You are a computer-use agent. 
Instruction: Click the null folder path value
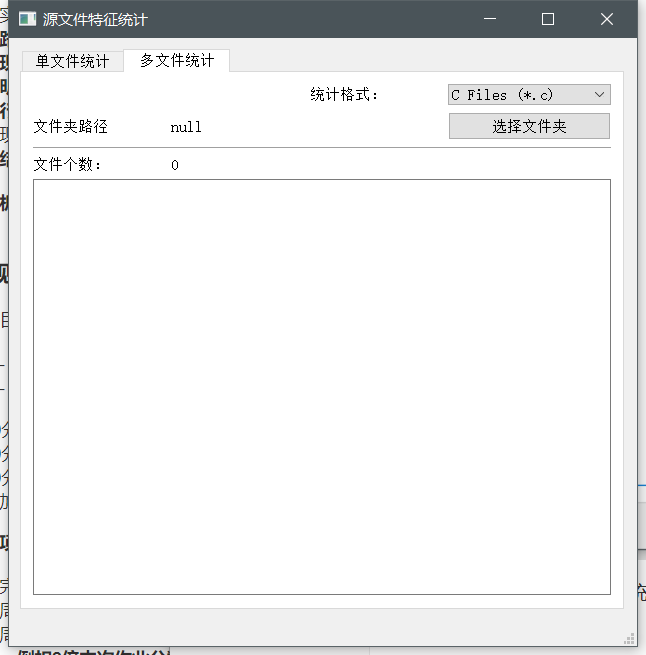click(x=186, y=127)
